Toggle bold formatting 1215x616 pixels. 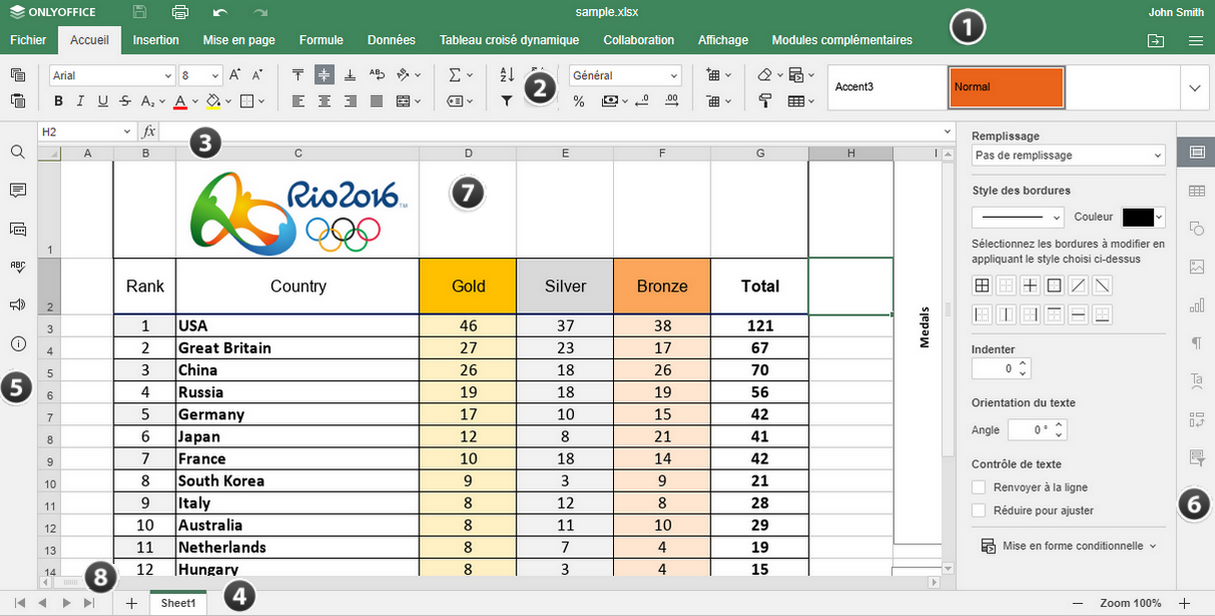(x=59, y=101)
